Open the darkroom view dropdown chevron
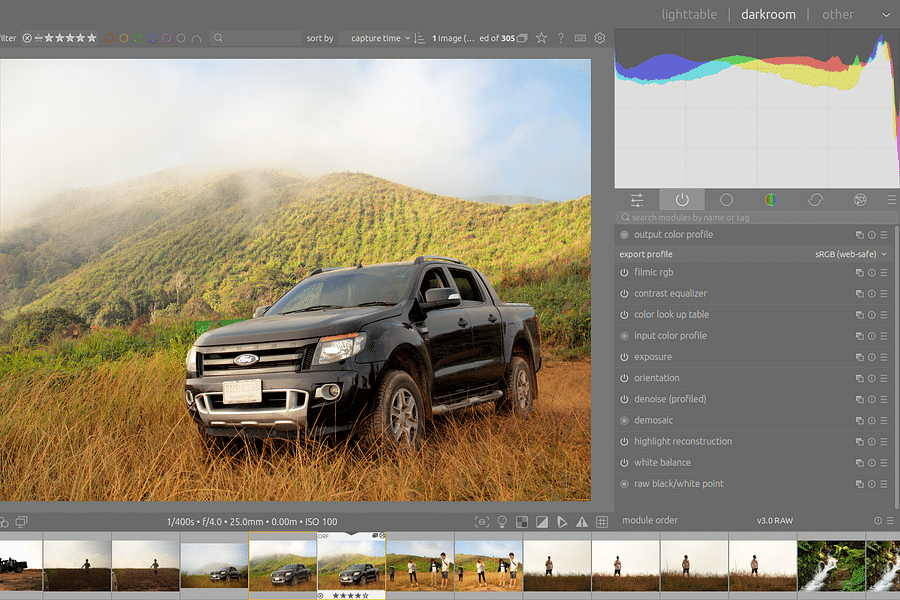Viewport: 900px width, 600px height. point(886,14)
